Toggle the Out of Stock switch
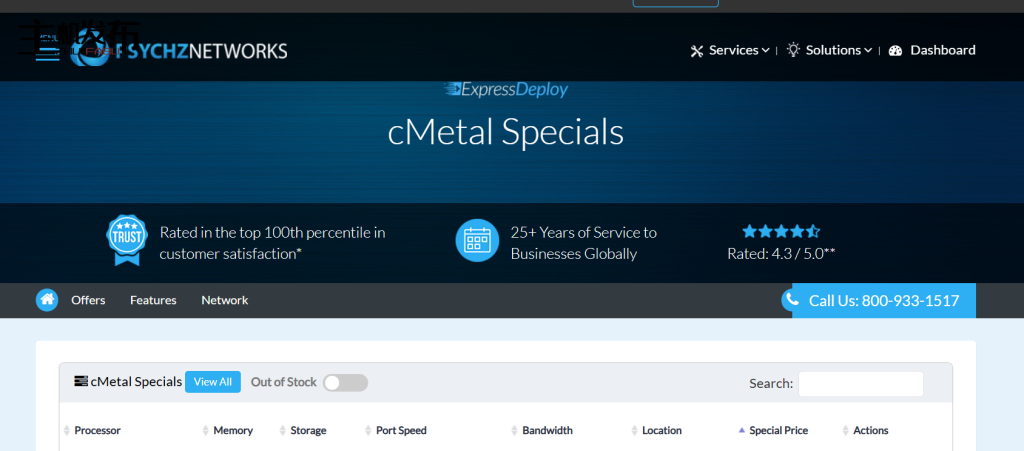This screenshot has height=451, width=1024. 345,382
